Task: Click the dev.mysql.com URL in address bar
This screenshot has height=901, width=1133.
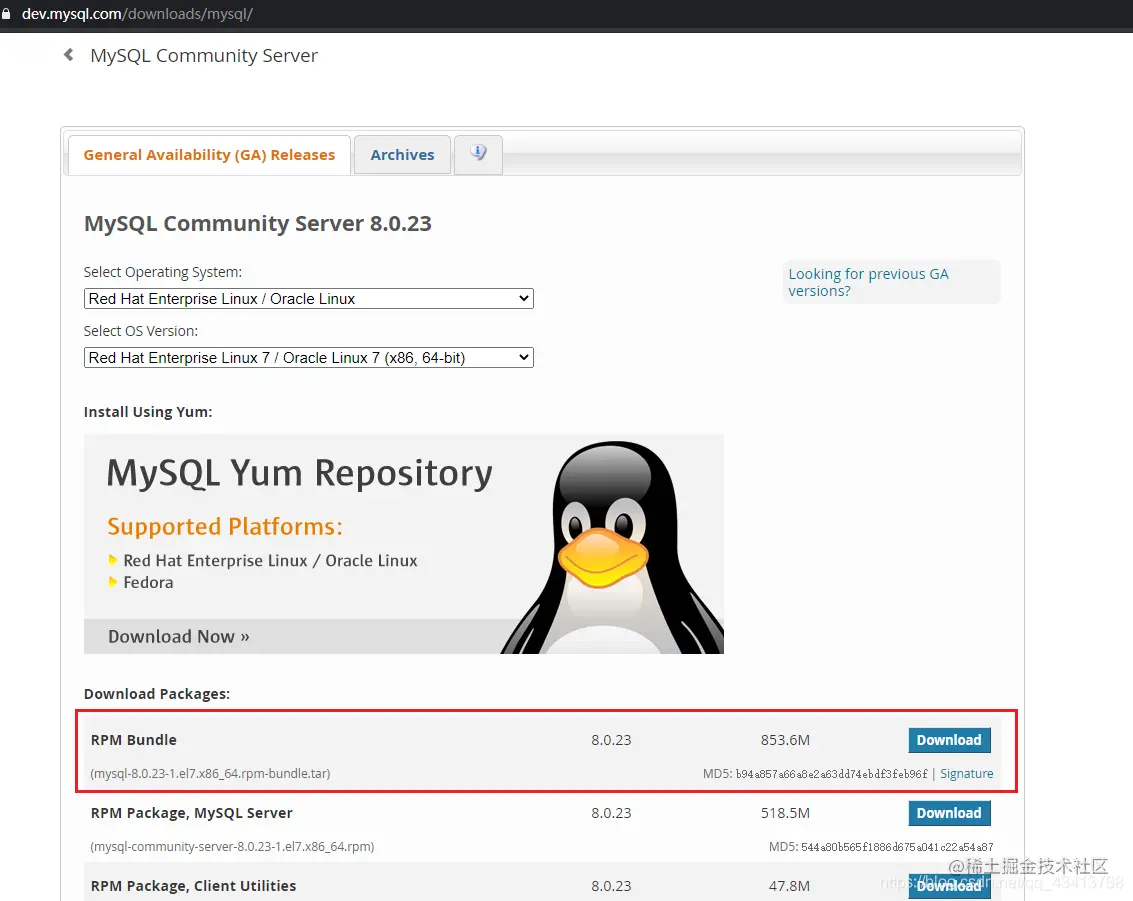Action: coord(137,14)
